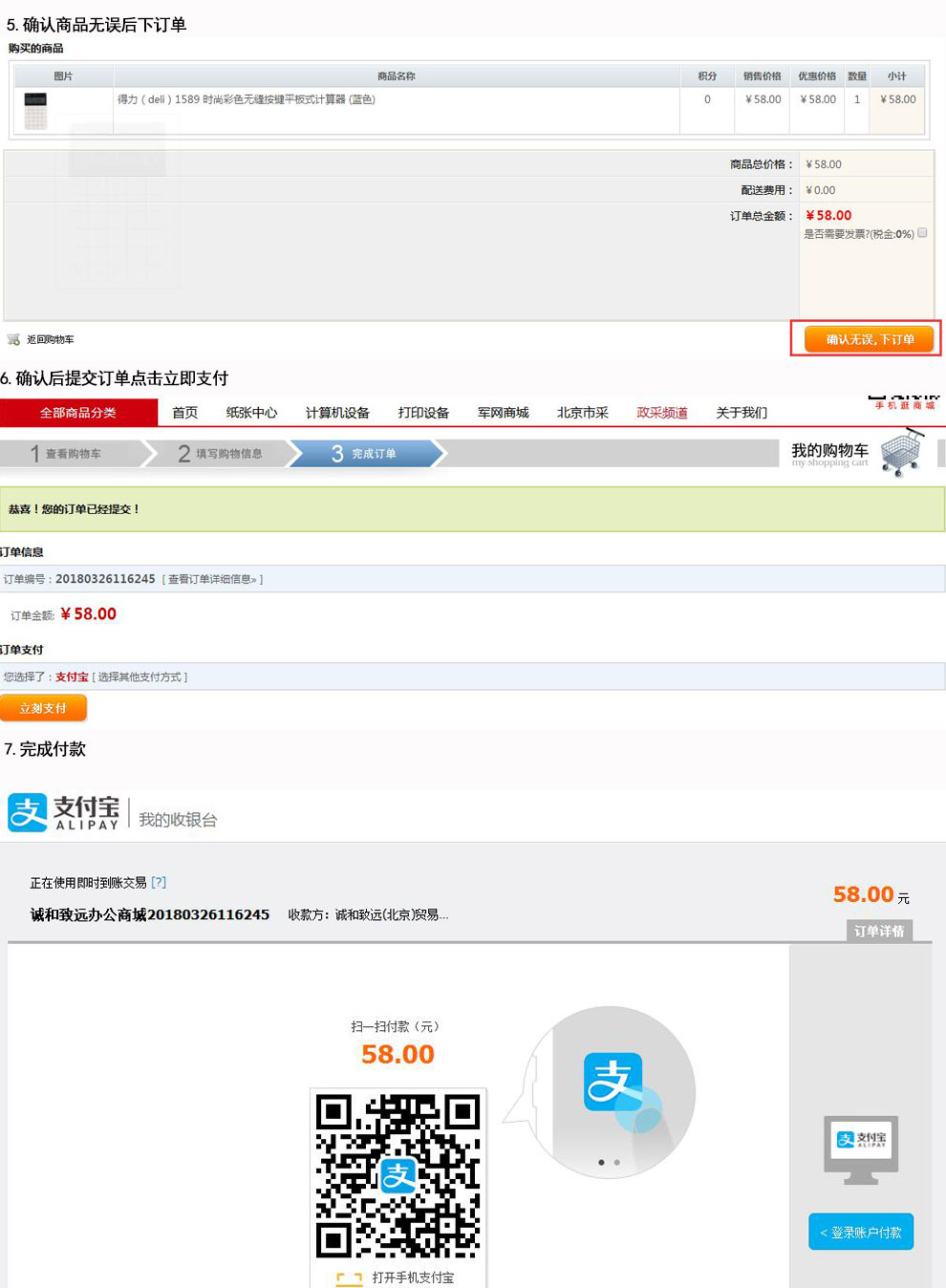Screen dimensions: 946x1288
Task: Click the Alipay logo icon in header
Action: 28,812
